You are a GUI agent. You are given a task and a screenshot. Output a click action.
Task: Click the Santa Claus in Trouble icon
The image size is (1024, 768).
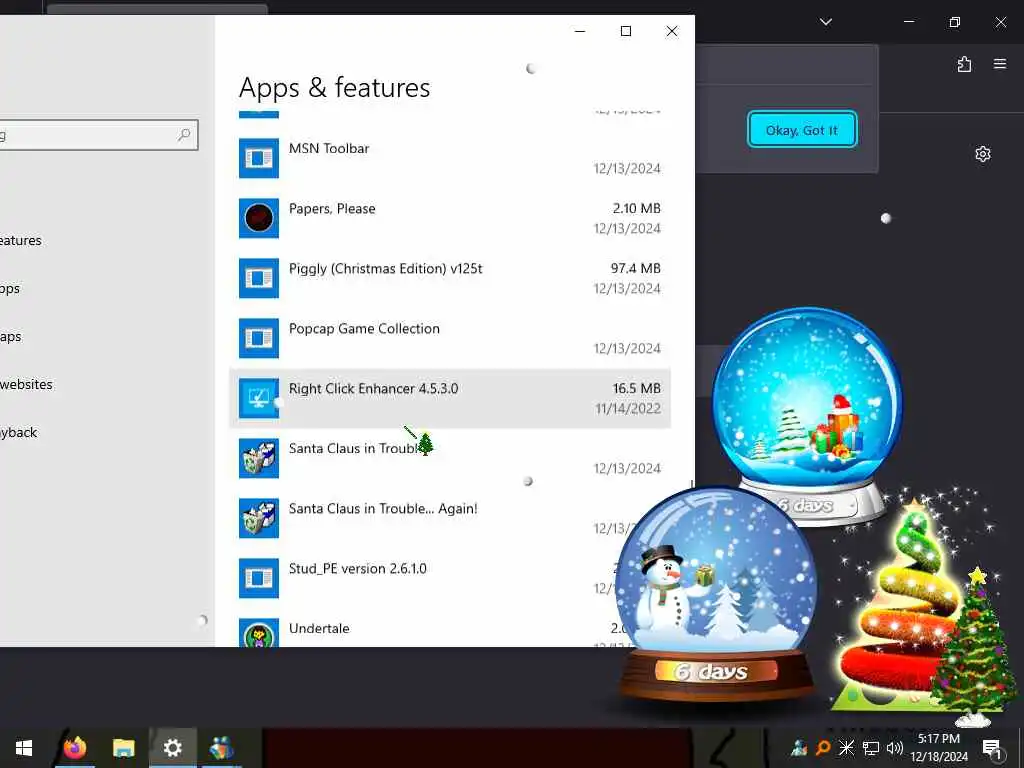click(x=259, y=458)
